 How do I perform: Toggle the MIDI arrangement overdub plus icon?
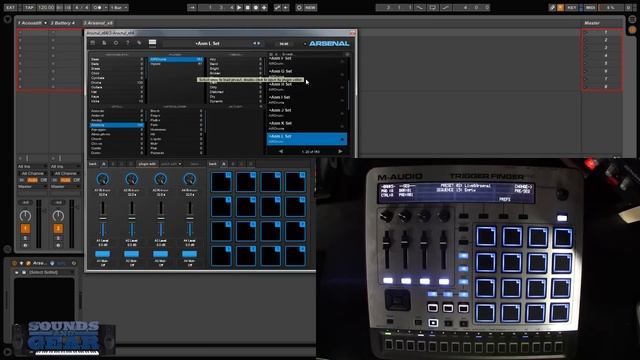264,7
